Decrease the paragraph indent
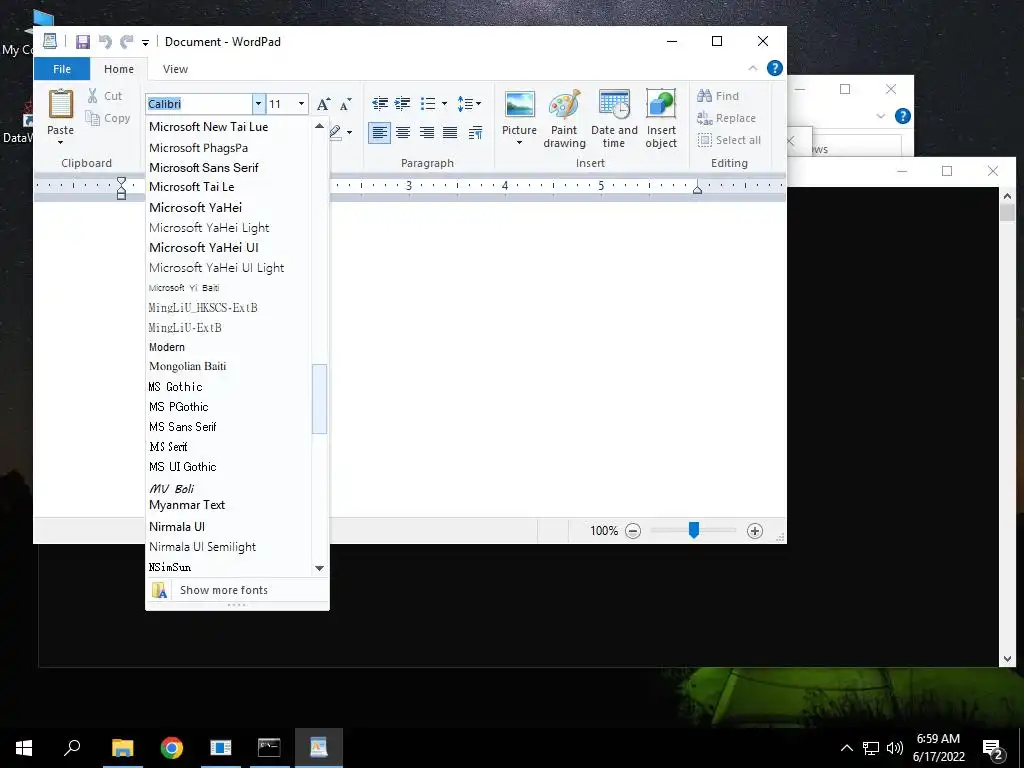The height and width of the screenshot is (768, 1024). [379, 103]
